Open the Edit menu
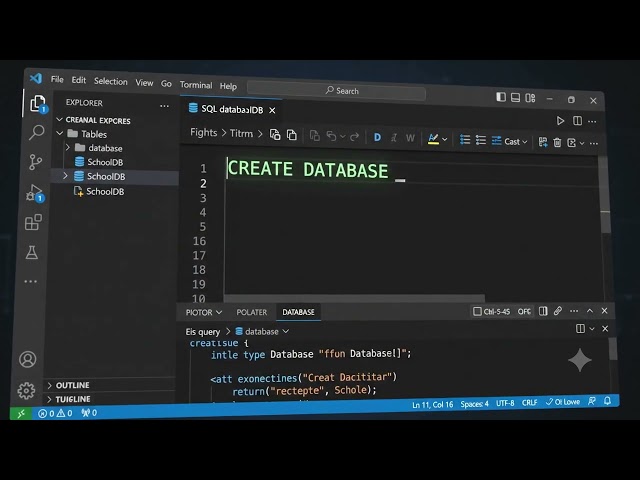640x480 pixels. point(79,80)
